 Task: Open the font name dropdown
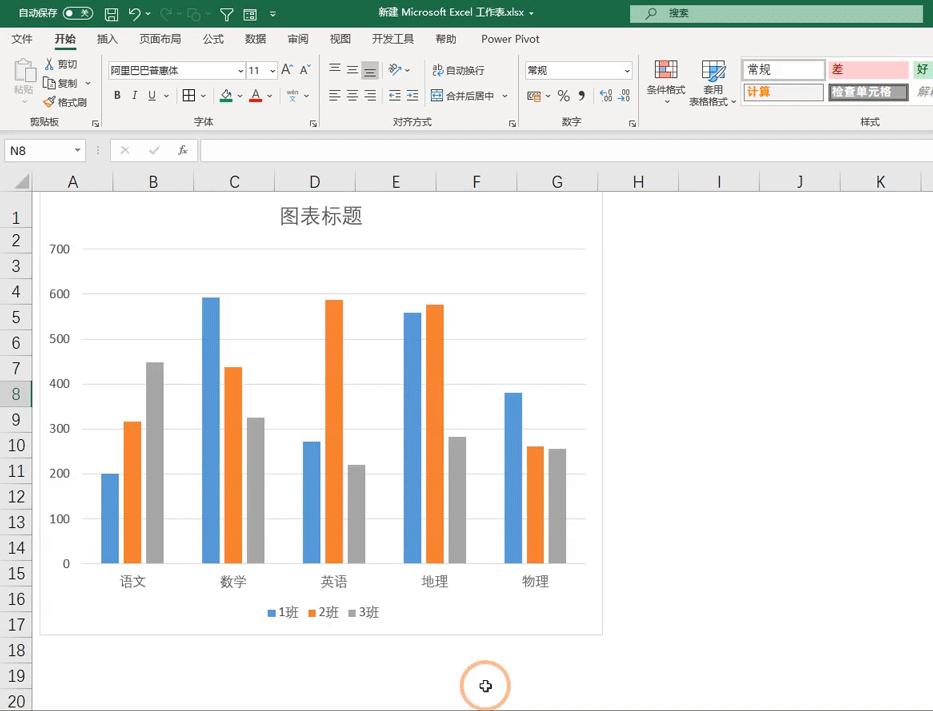point(240,70)
